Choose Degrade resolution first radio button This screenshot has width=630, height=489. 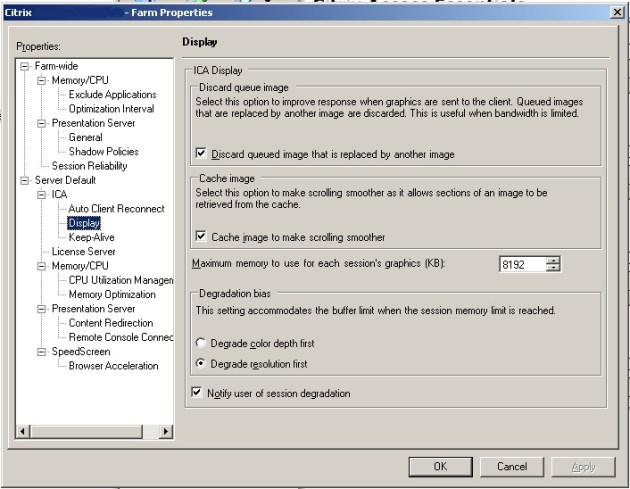click(x=203, y=362)
